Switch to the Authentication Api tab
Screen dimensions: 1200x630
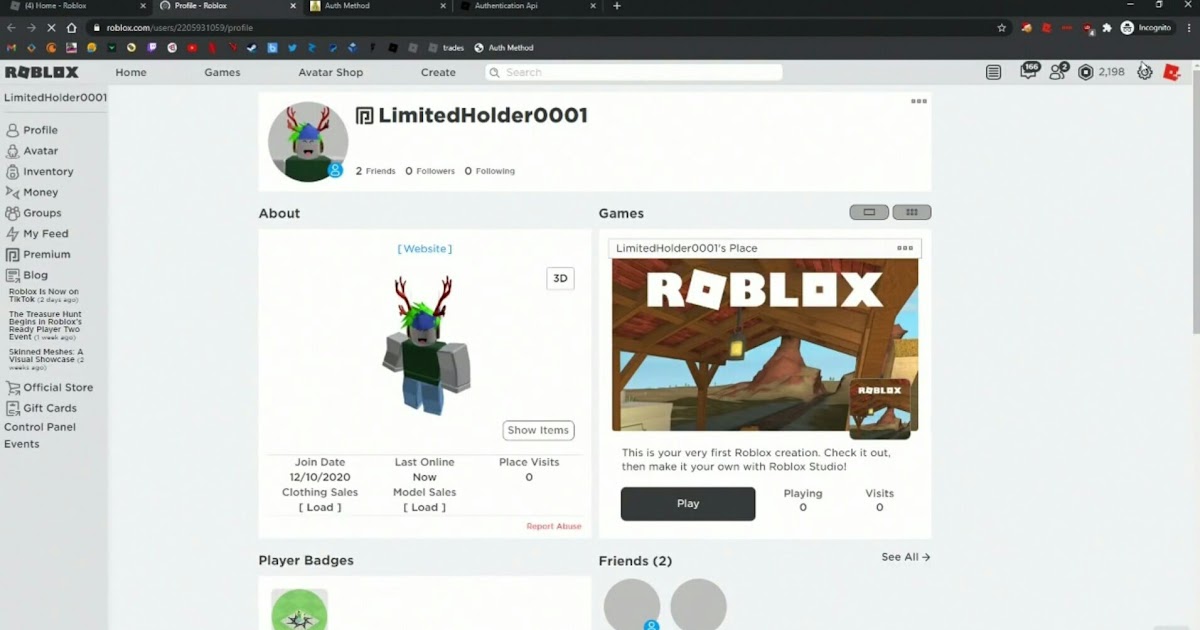tap(527, 6)
